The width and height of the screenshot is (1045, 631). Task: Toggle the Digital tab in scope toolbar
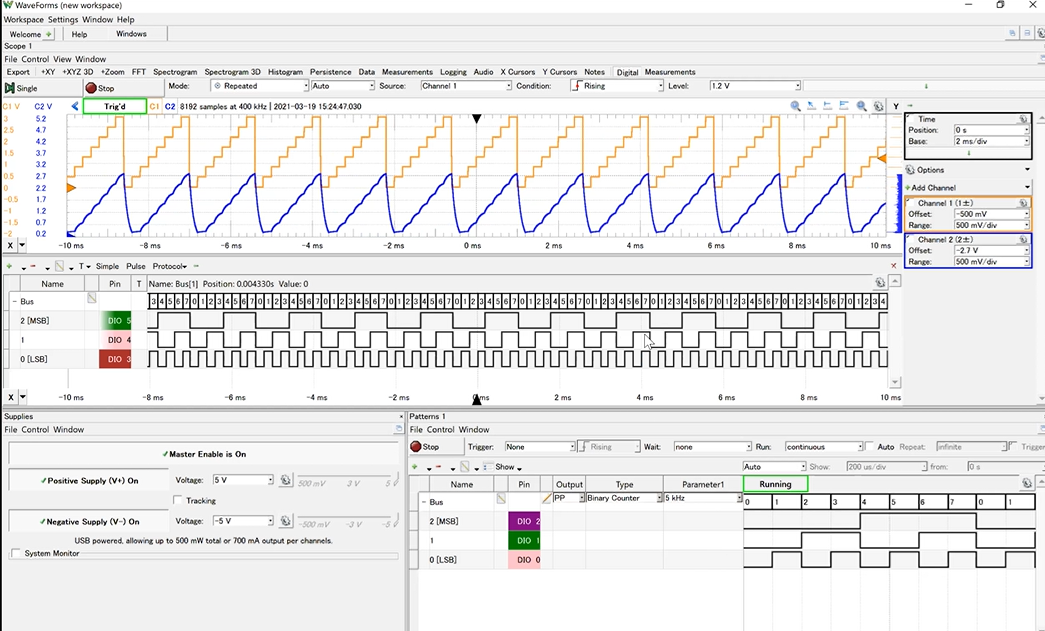coord(627,72)
